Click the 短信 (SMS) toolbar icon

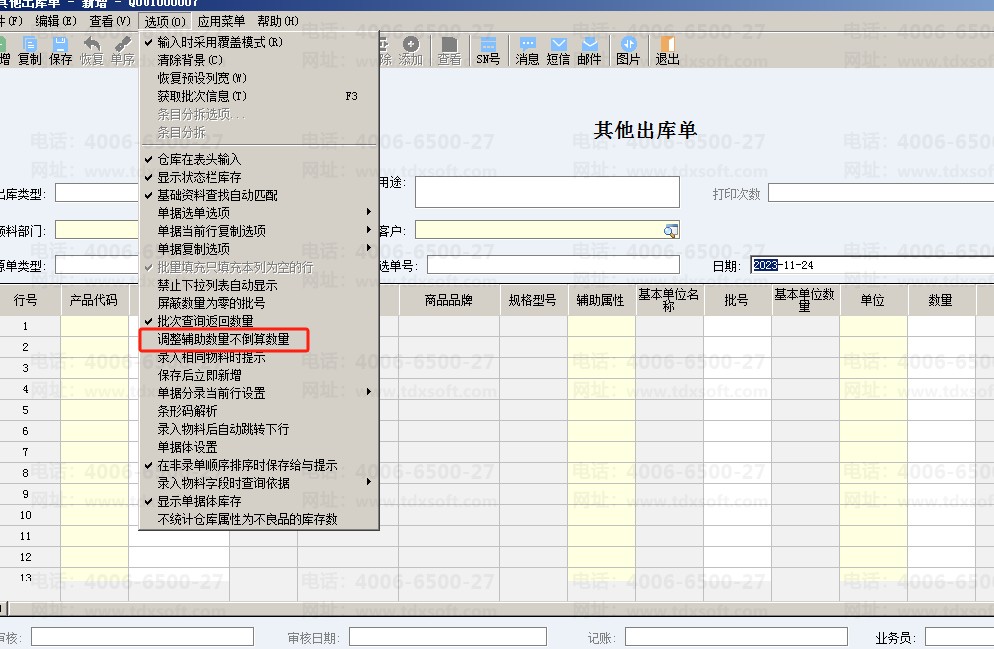(x=558, y=50)
